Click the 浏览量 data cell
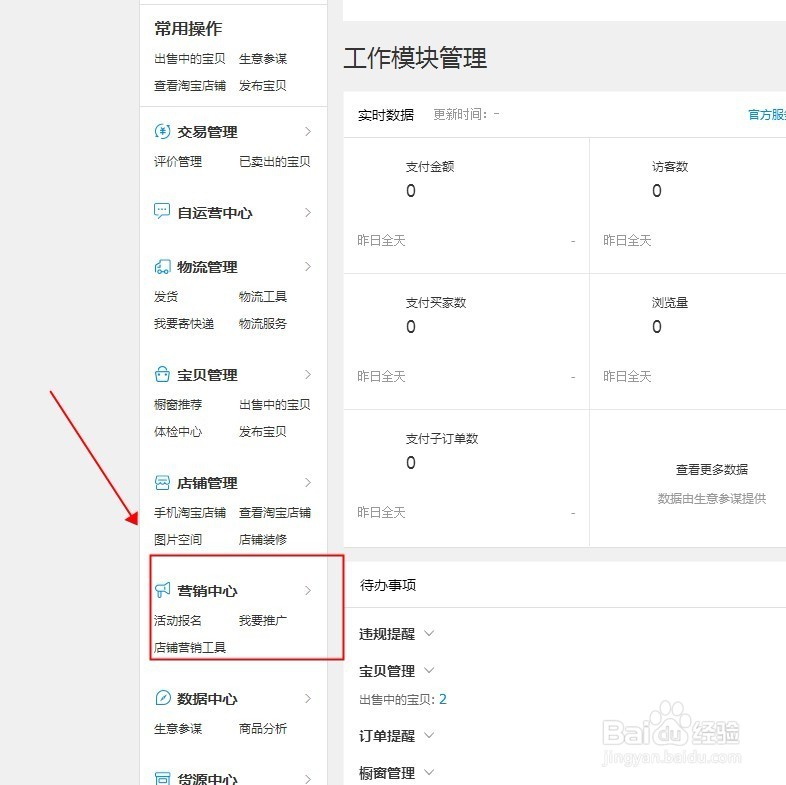 pos(688,341)
